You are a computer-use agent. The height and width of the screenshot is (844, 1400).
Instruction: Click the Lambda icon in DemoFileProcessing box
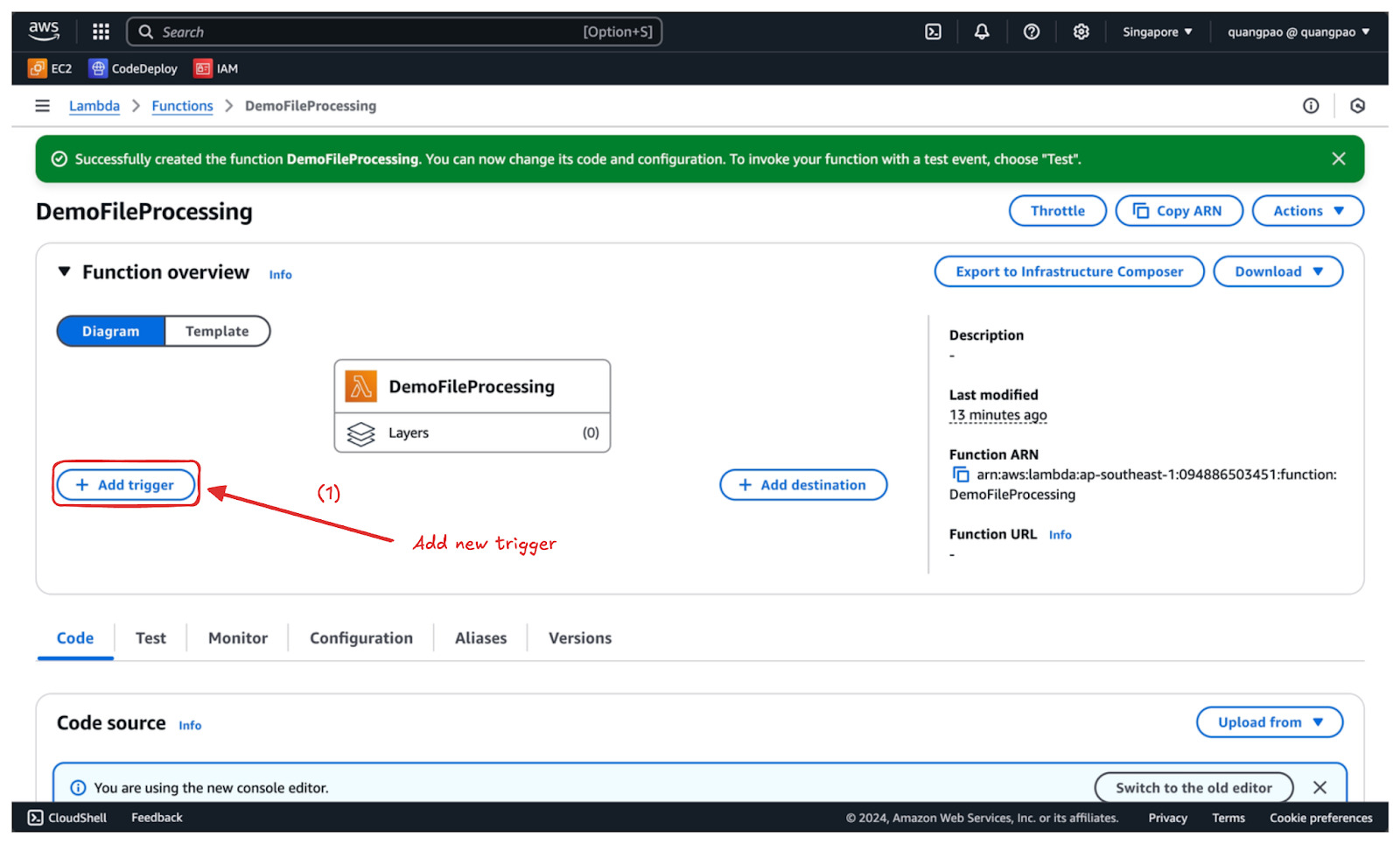tap(360, 386)
